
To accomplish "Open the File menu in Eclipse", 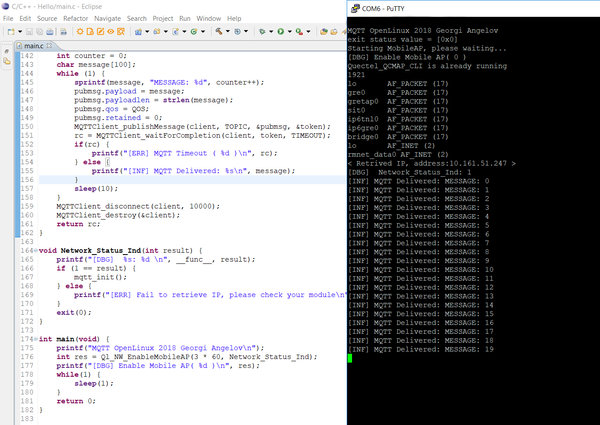I will click(x=8, y=18).
